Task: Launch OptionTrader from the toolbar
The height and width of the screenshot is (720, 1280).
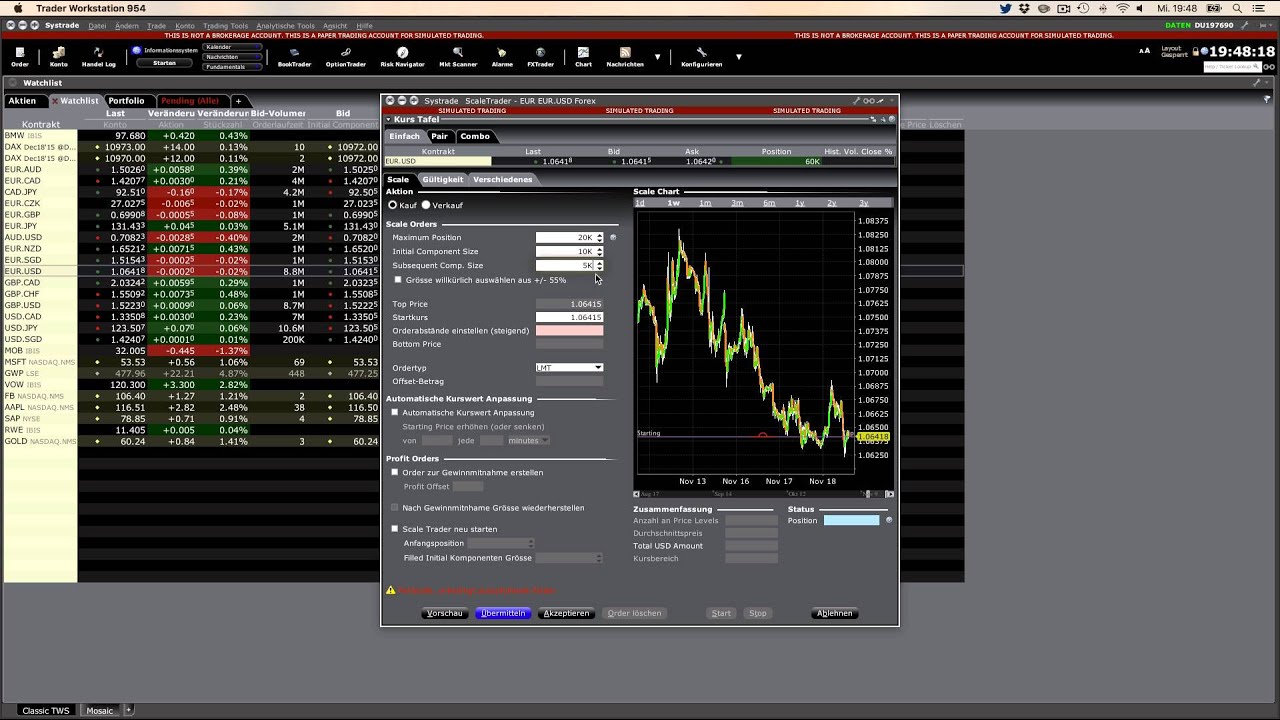Action: [346, 56]
